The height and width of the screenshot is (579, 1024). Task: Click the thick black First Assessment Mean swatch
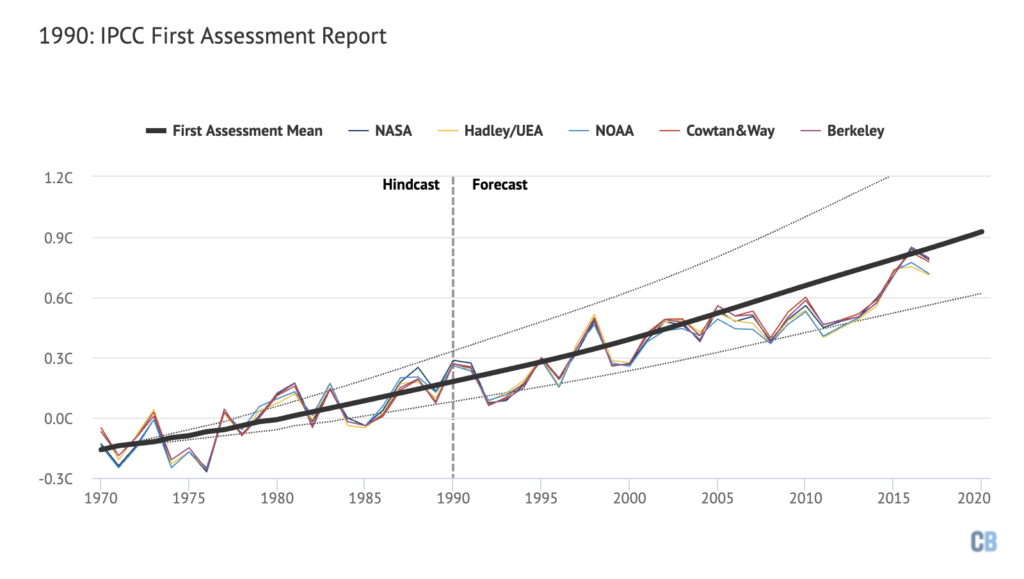[x=155, y=131]
